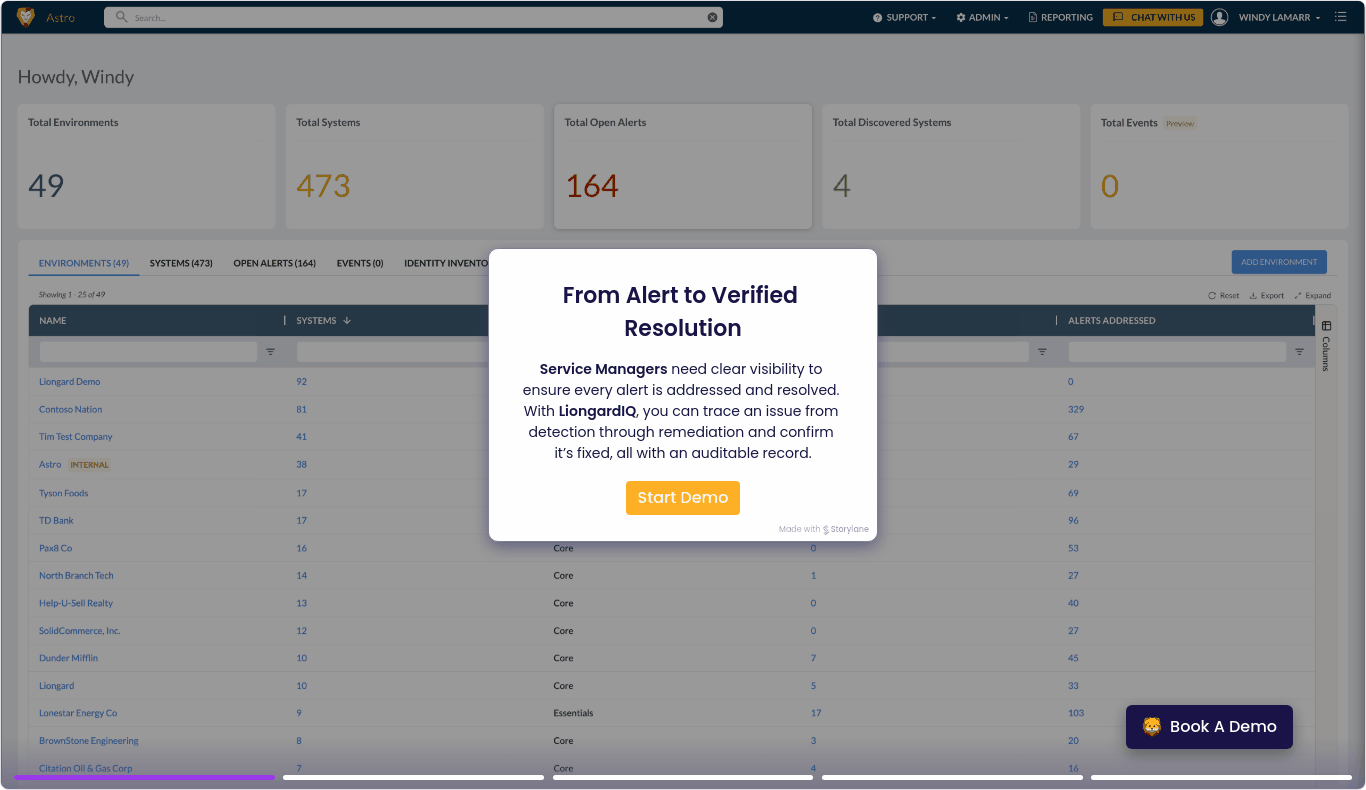Jump to the second demo progress segment
The width and height of the screenshot is (1366, 790).
coord(413,777)
